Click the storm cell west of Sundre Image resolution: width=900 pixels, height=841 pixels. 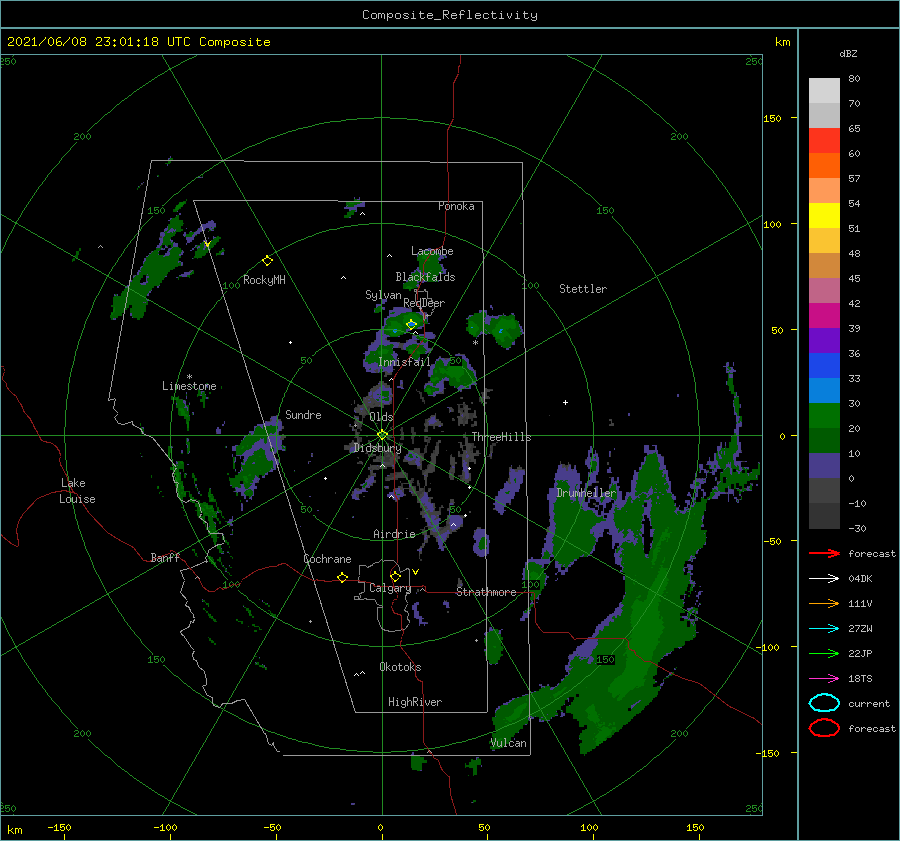pyautogui.click(x=257, y=456)
